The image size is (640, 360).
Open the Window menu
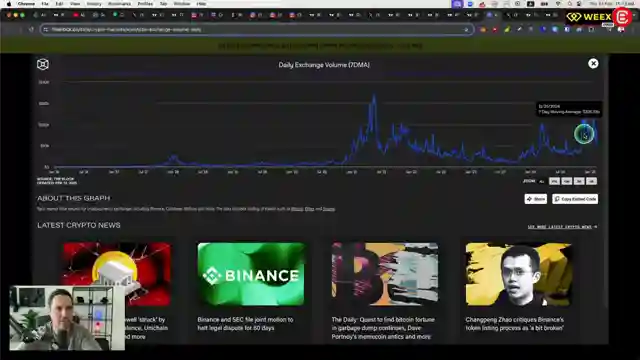(x=182, y=4)
